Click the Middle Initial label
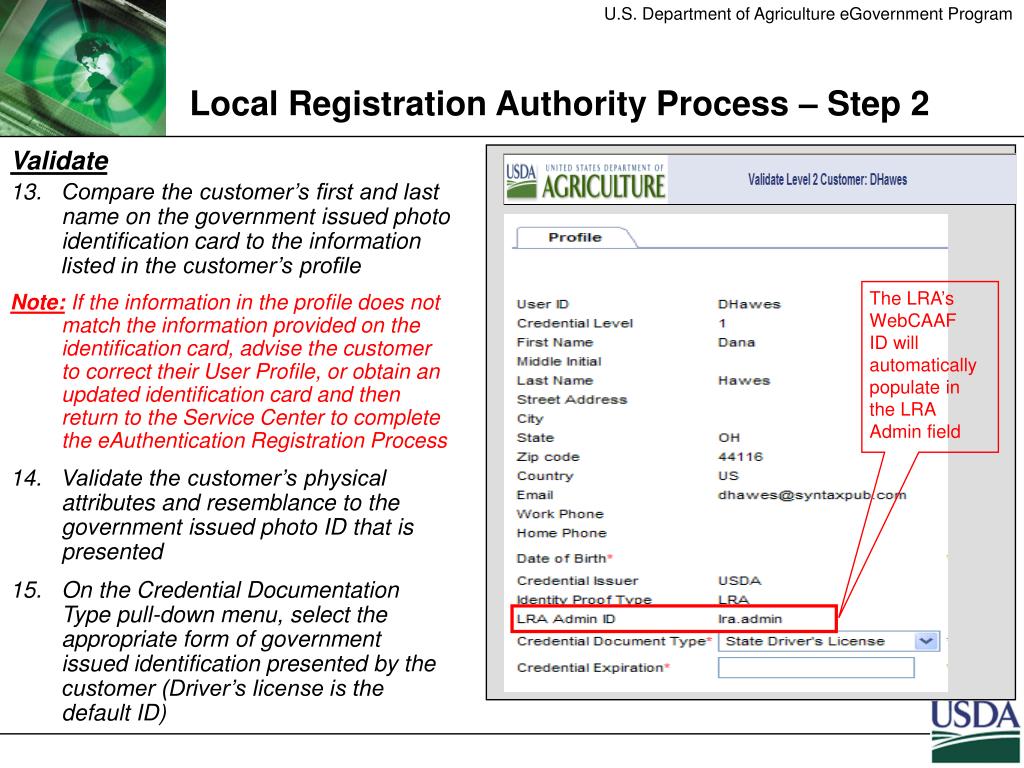This screenshot has width=1024, height=768. (x=558, y=361)
